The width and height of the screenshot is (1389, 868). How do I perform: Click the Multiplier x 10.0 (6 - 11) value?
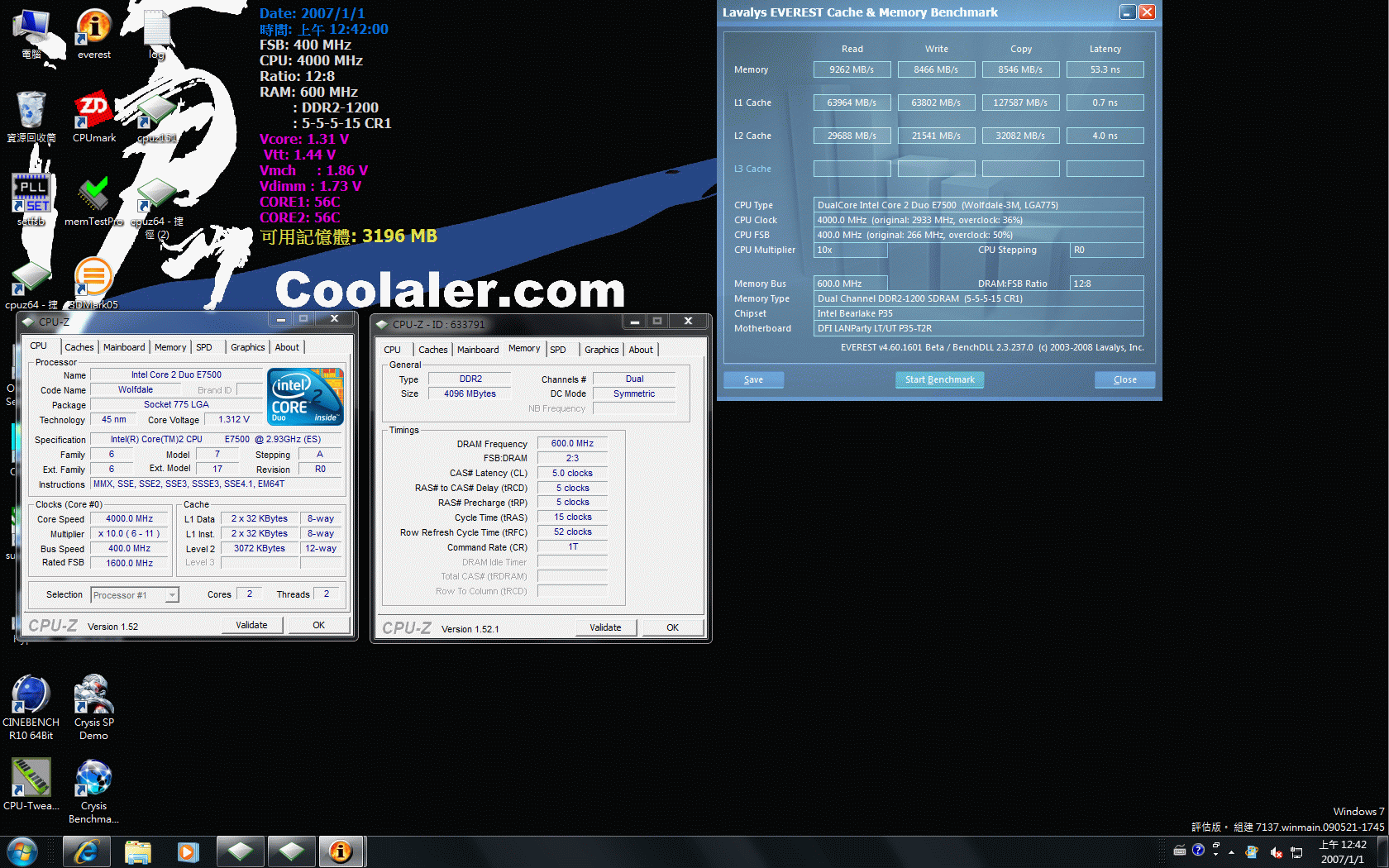[x=130, y=533]
